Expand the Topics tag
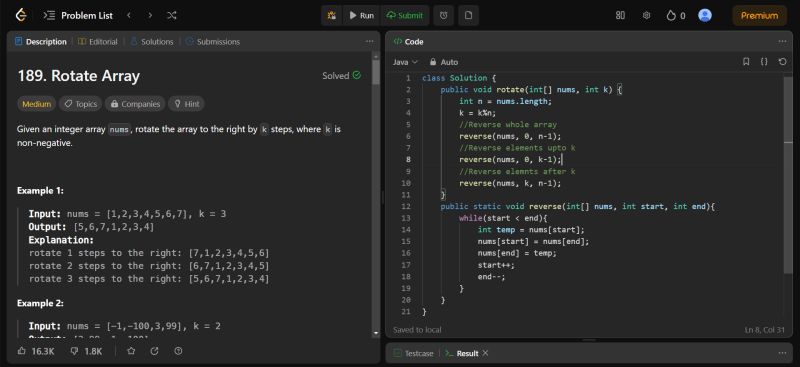 pos(81,104)
